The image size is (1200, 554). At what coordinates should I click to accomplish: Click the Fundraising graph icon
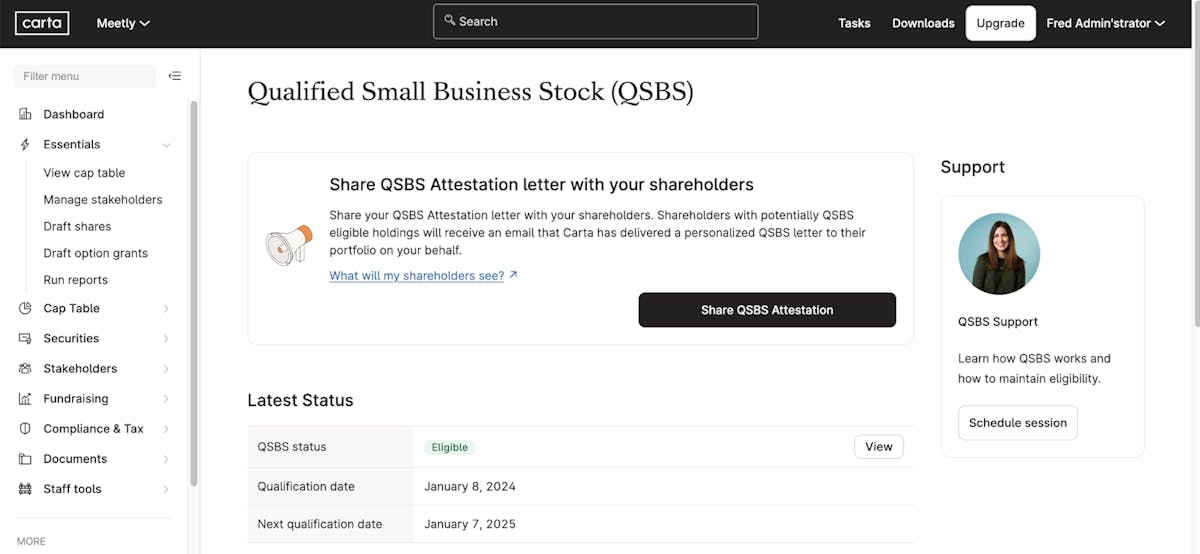click(25, 398)
